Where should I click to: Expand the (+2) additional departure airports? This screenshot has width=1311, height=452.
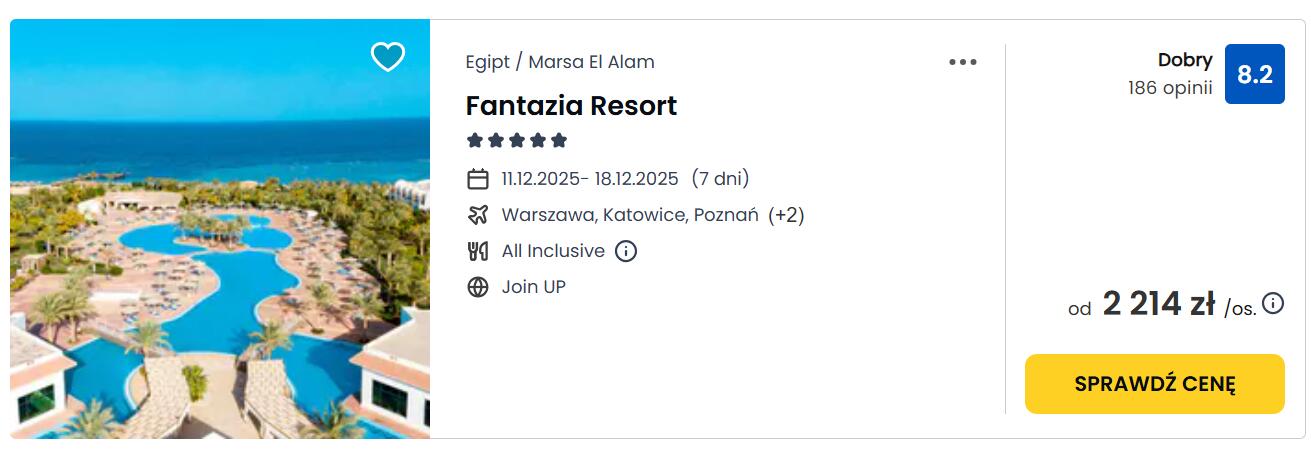click(786, 215)
